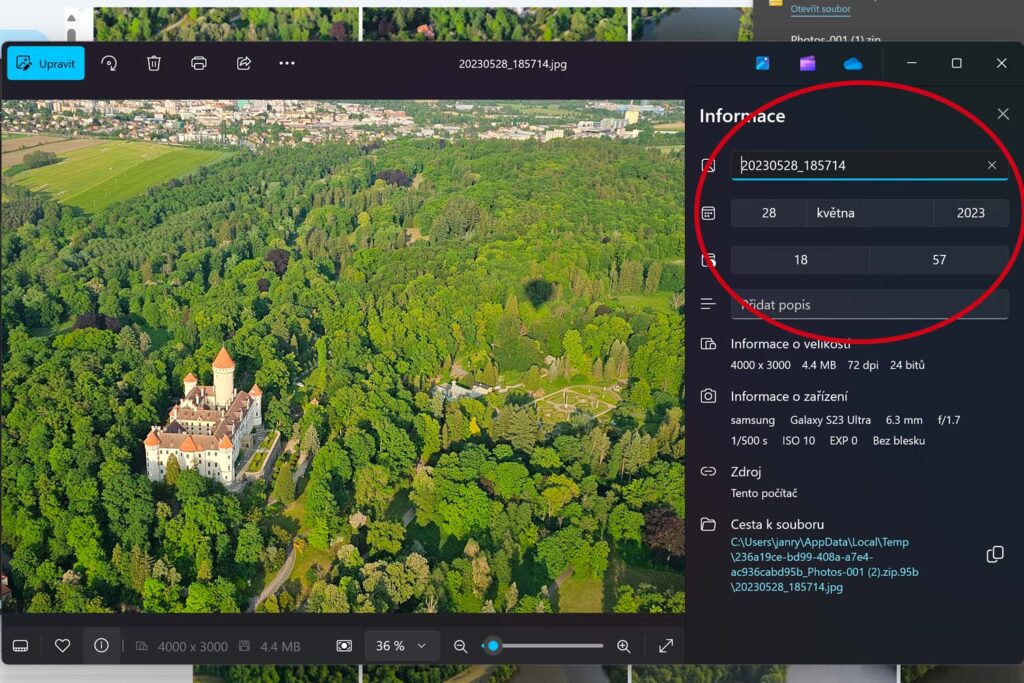Change the month field května
This screenshot has height=683, width=1024.
868,212
